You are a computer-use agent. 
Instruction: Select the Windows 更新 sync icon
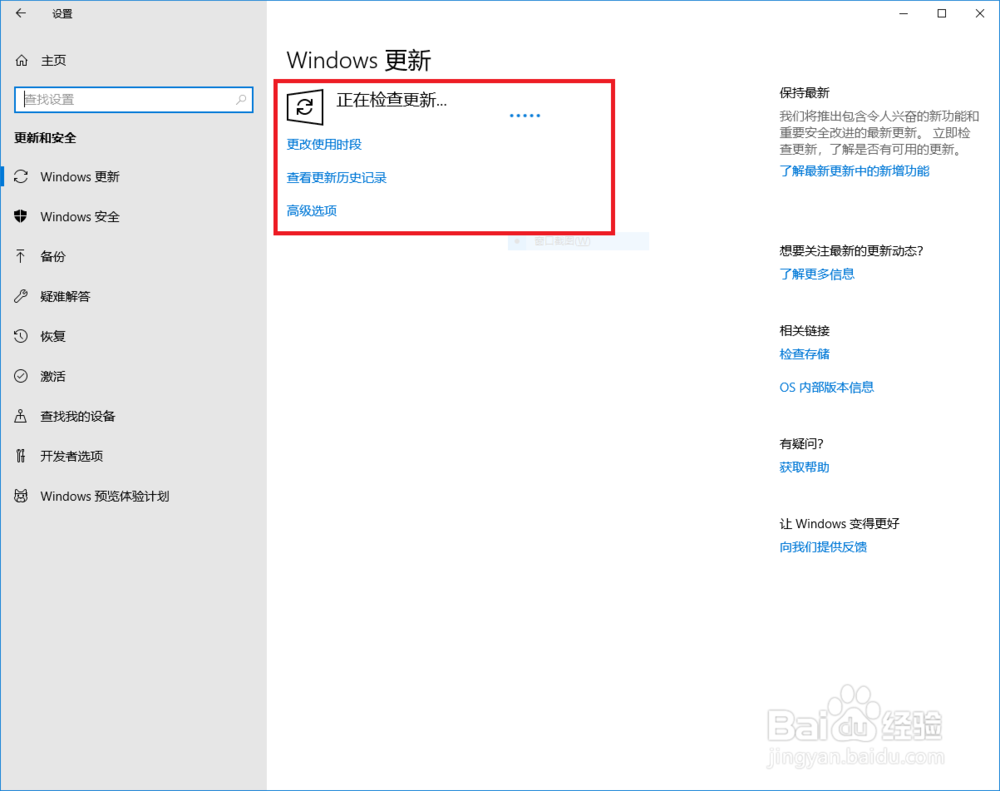pos(21,176)
